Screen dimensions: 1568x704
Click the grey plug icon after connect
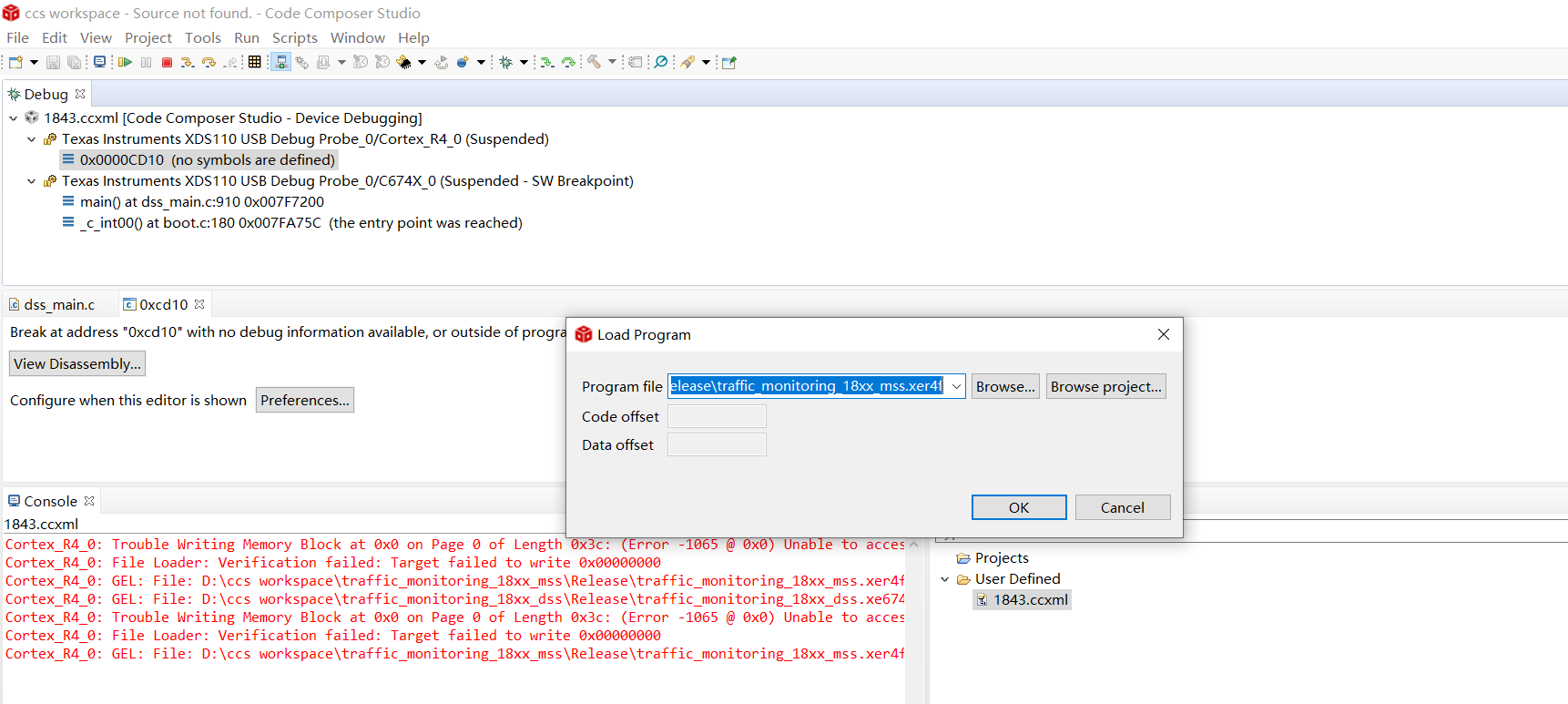(x=302, y=62)
